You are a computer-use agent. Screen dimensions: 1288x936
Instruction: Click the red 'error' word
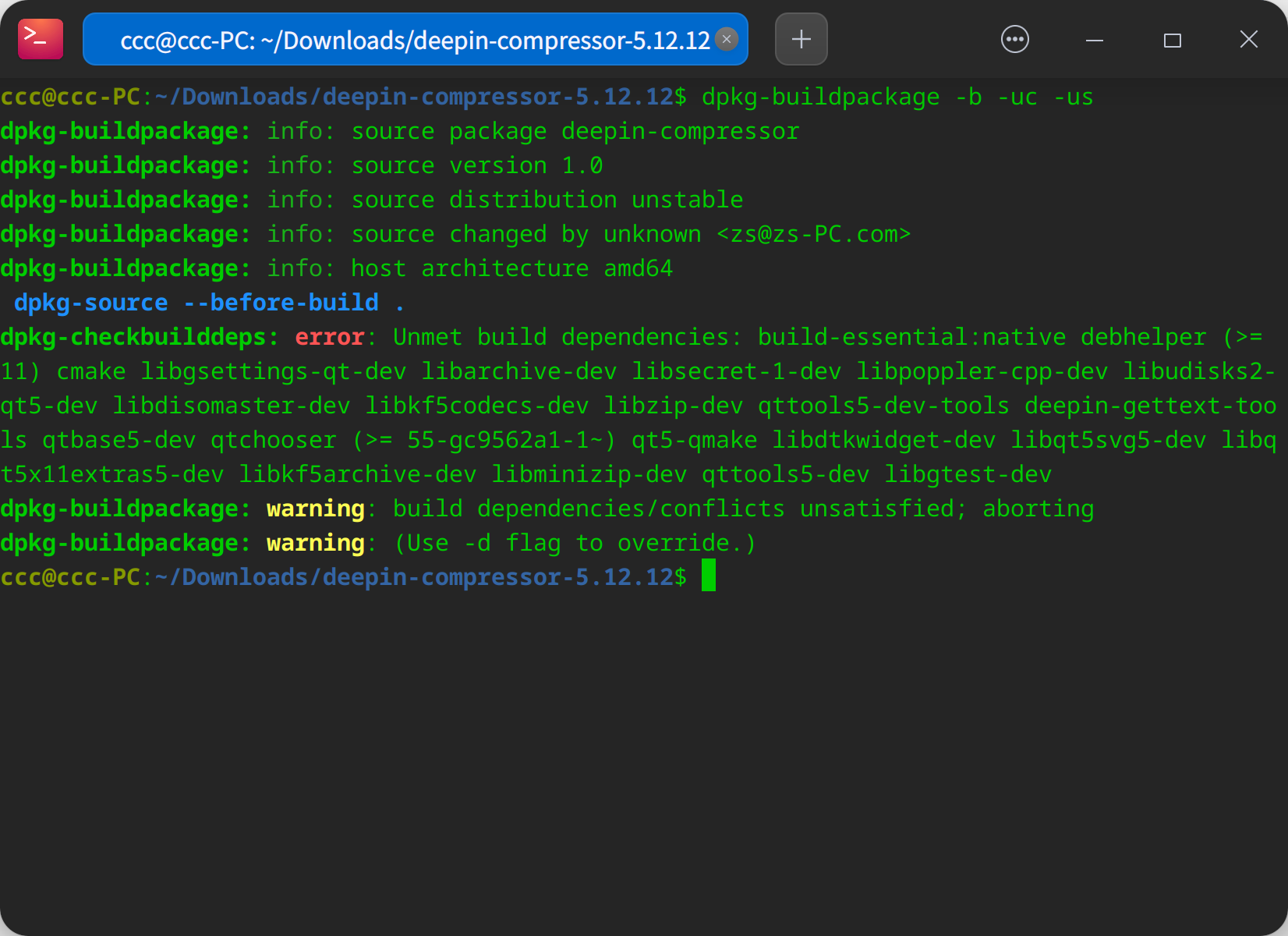(330, 337)
